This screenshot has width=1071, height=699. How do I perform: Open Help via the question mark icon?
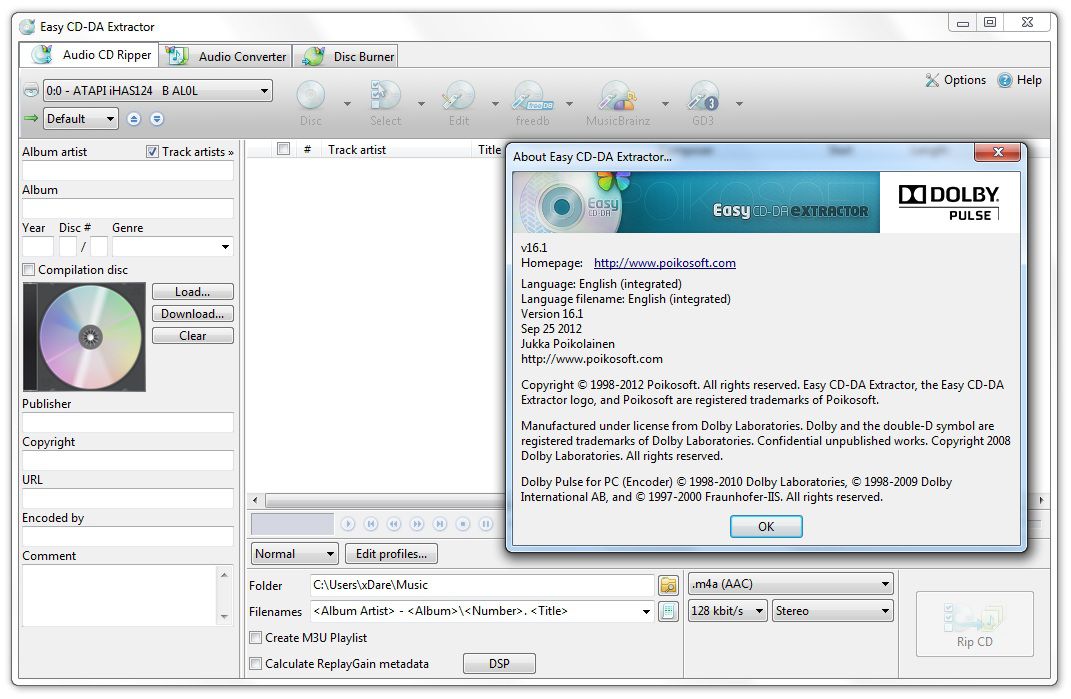tap(1004, 80)
